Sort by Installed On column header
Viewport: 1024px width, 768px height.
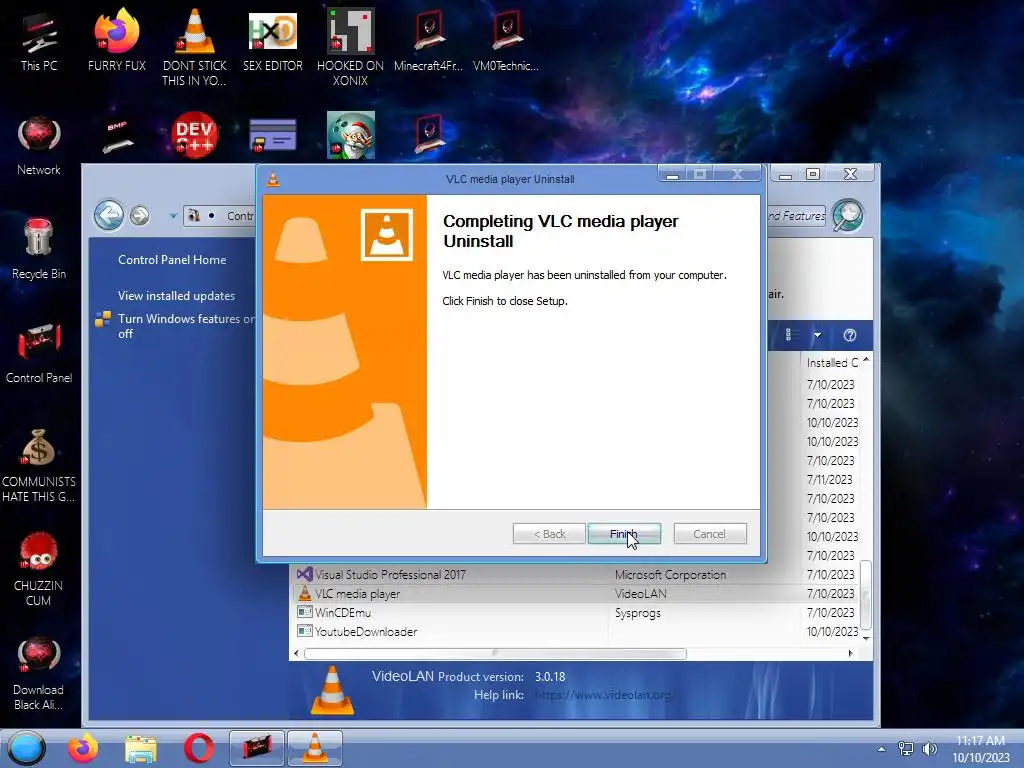click(832, 362)
